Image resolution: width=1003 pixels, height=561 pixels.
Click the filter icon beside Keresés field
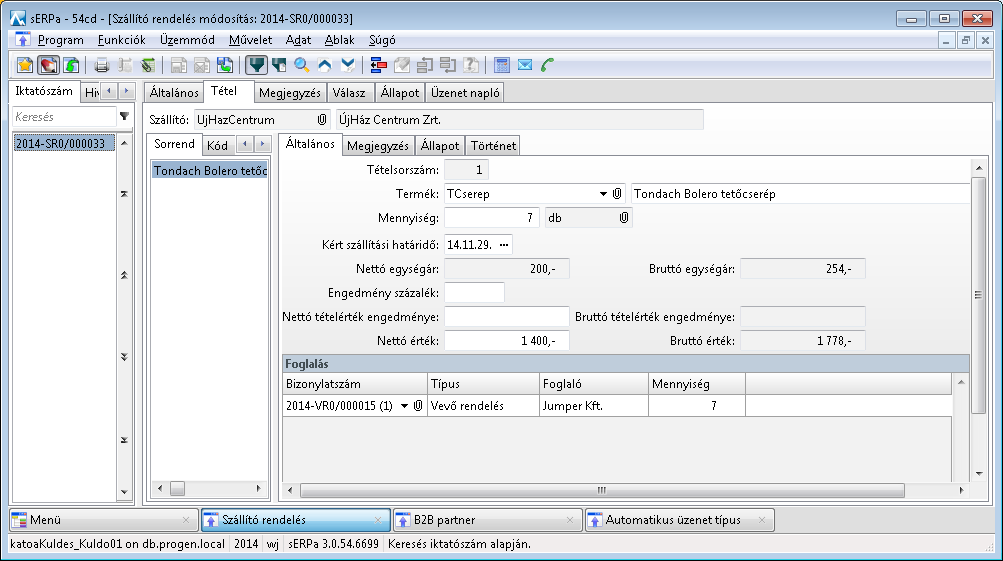click(x=124, y=117)
